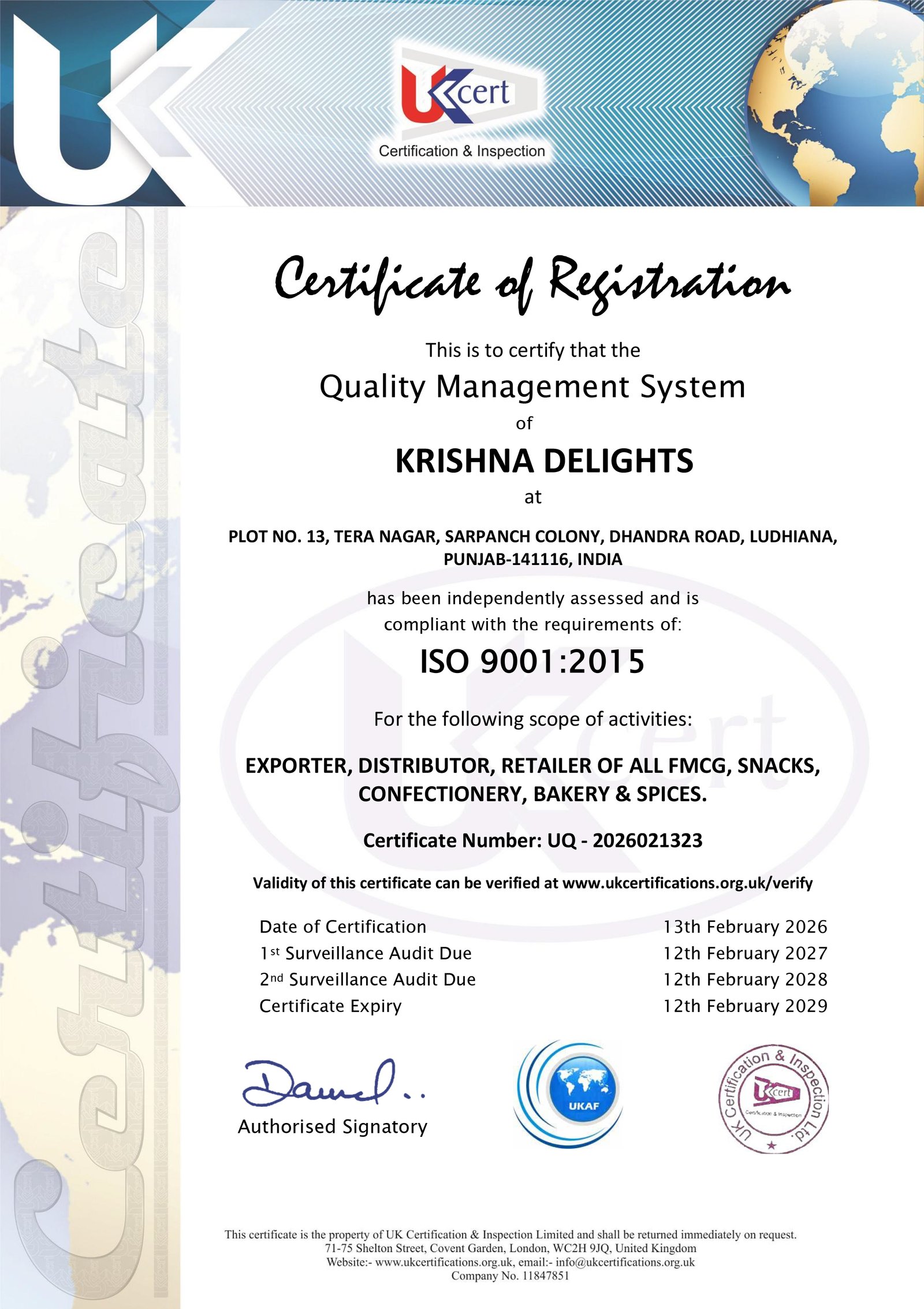Click the Quality Management System text
This screenshot has width=924, height=1309.
(532, 386)
